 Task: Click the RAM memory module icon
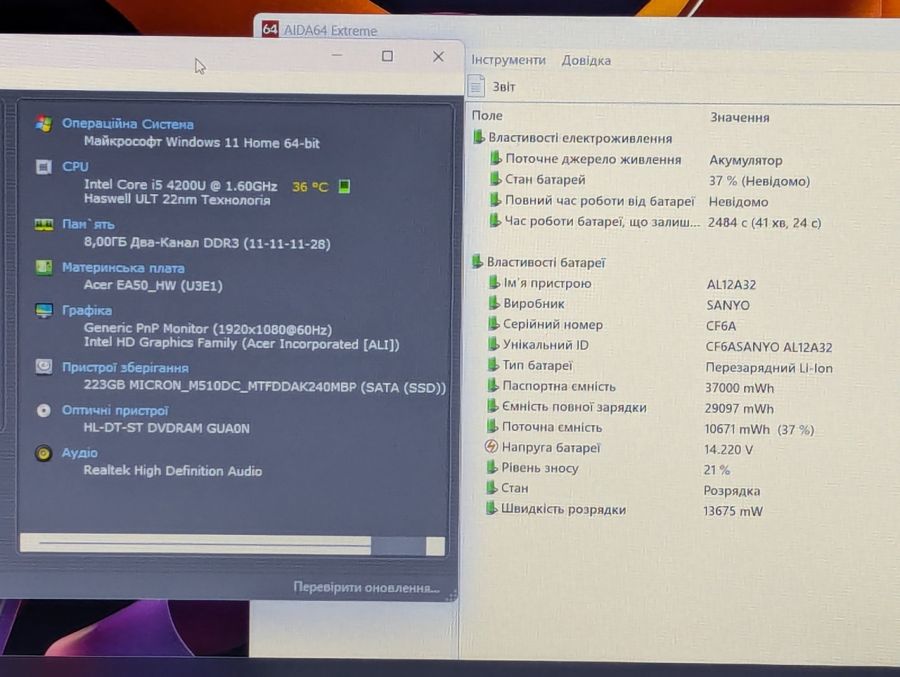pos(44,225)
